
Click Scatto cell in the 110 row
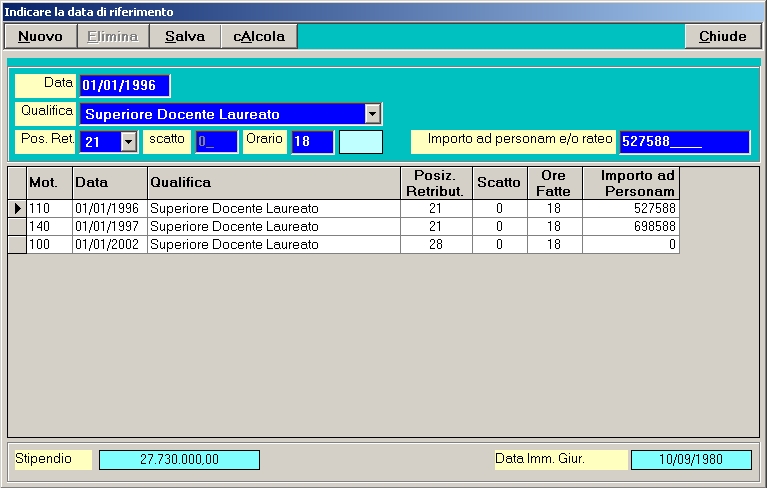(x=500, y=208)
